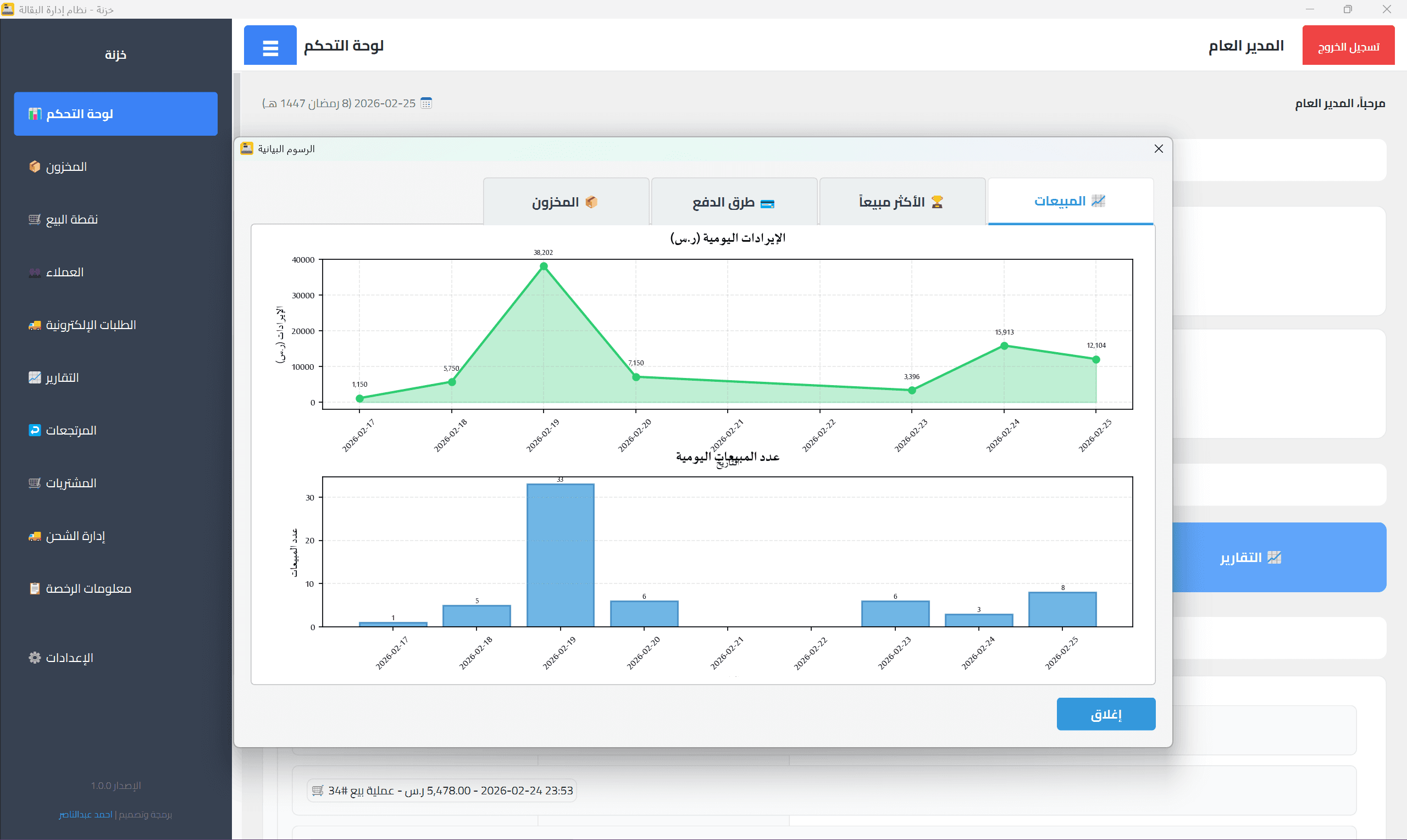This screenshot has height=840, width=1407.
Task: Switch to the طرق الدفع tab
Action: (733, 202)
